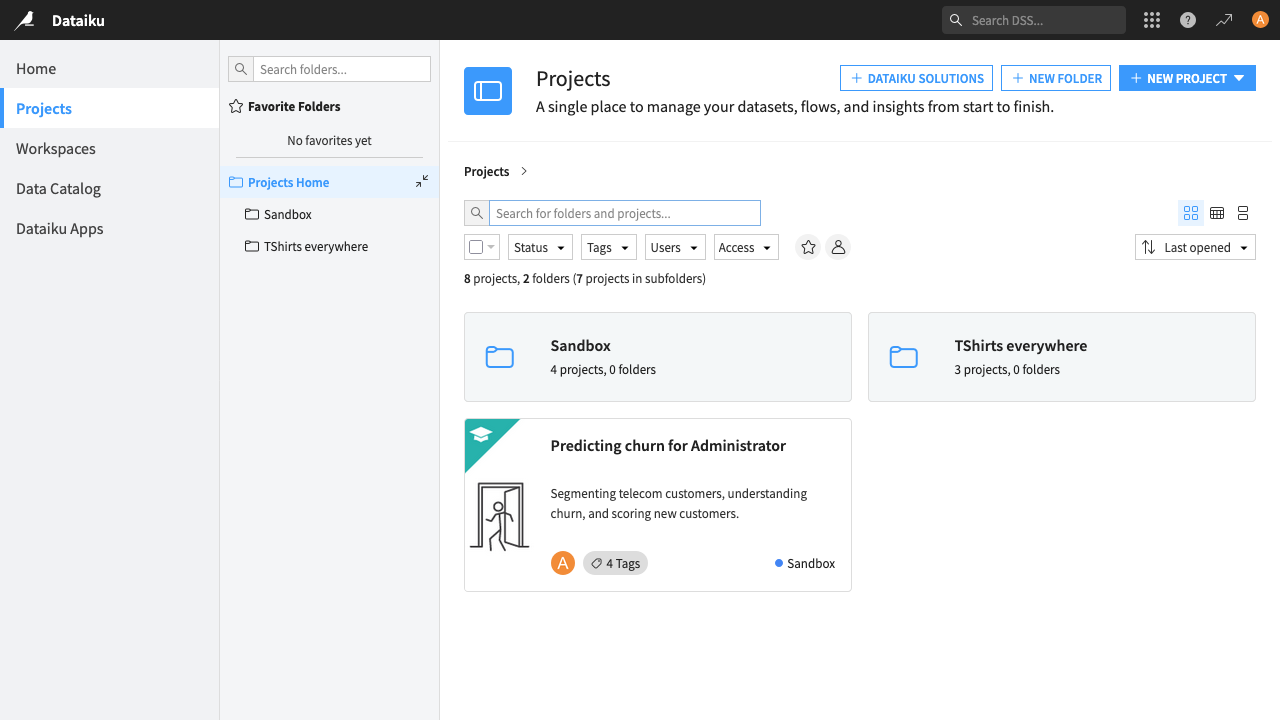Open the Tags filter dropdown

(609, 247)
